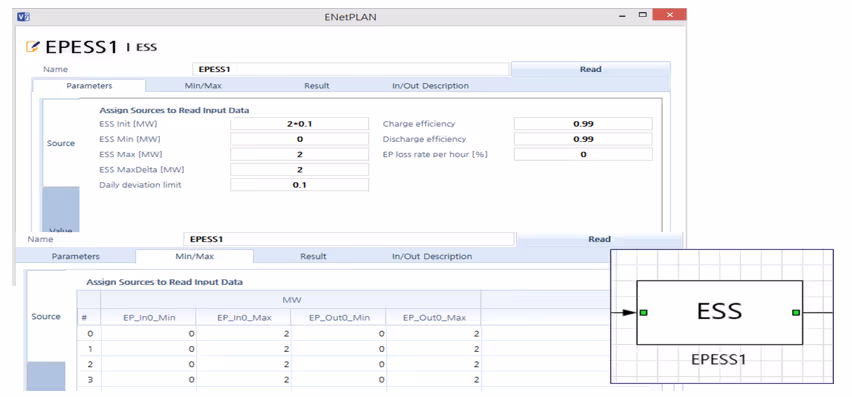Screen dimensions: 852x397
Task: Click the MW group header in table
Action: 291,300
